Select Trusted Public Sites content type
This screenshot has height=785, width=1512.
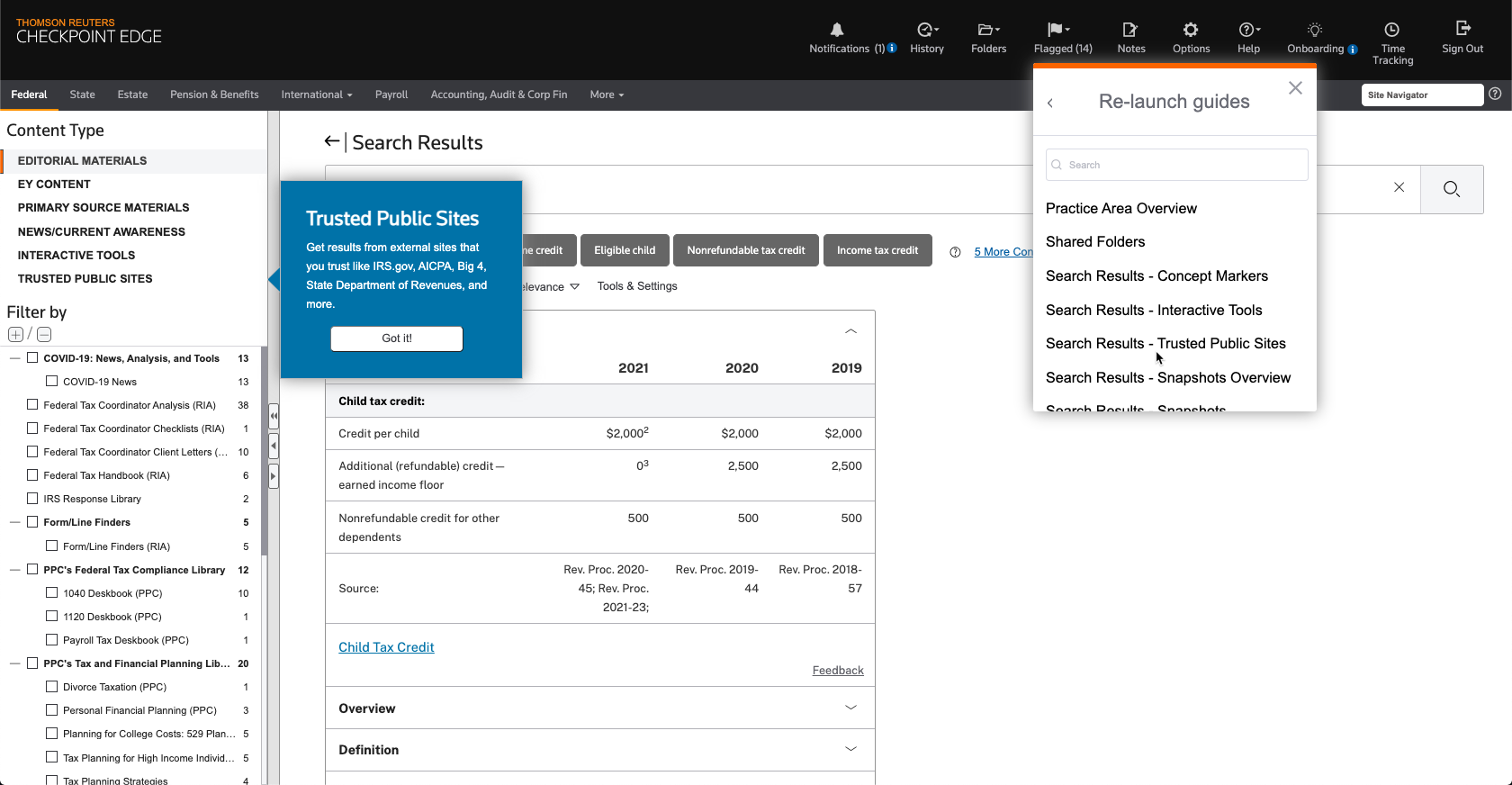point(85,279)
